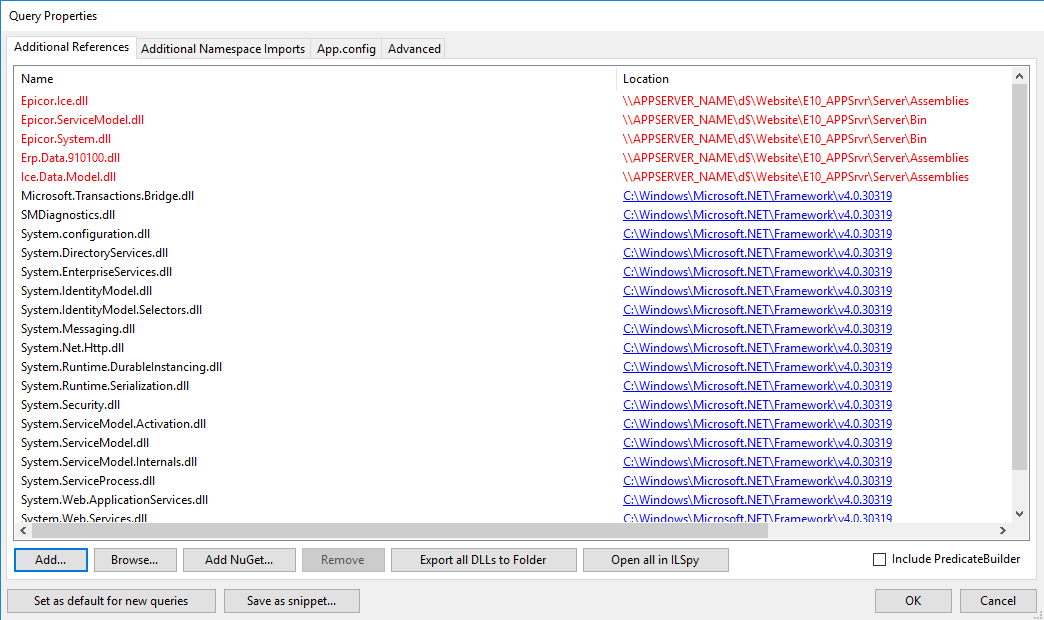Open location link for System.ServiceProcess.dll
This screenshot has height=620, width=1044.
click(x=757, y=481)
